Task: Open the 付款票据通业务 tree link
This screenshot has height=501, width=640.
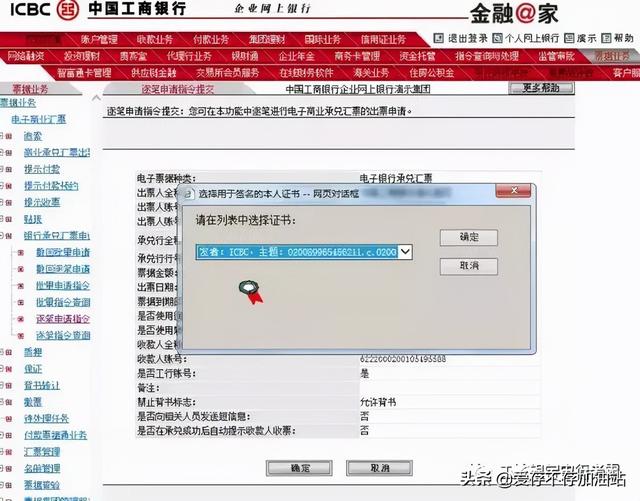Action: tap(56, 435)
